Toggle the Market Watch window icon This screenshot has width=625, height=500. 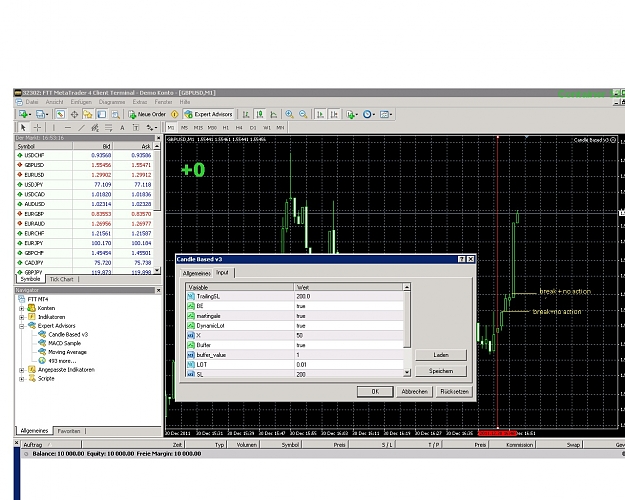pyautogui.click(x=60, y=114)
